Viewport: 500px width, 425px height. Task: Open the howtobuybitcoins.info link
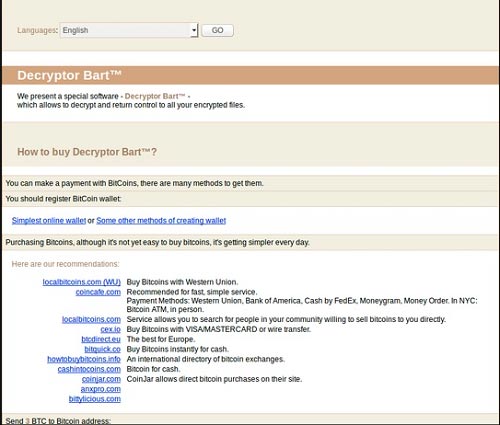84,359
